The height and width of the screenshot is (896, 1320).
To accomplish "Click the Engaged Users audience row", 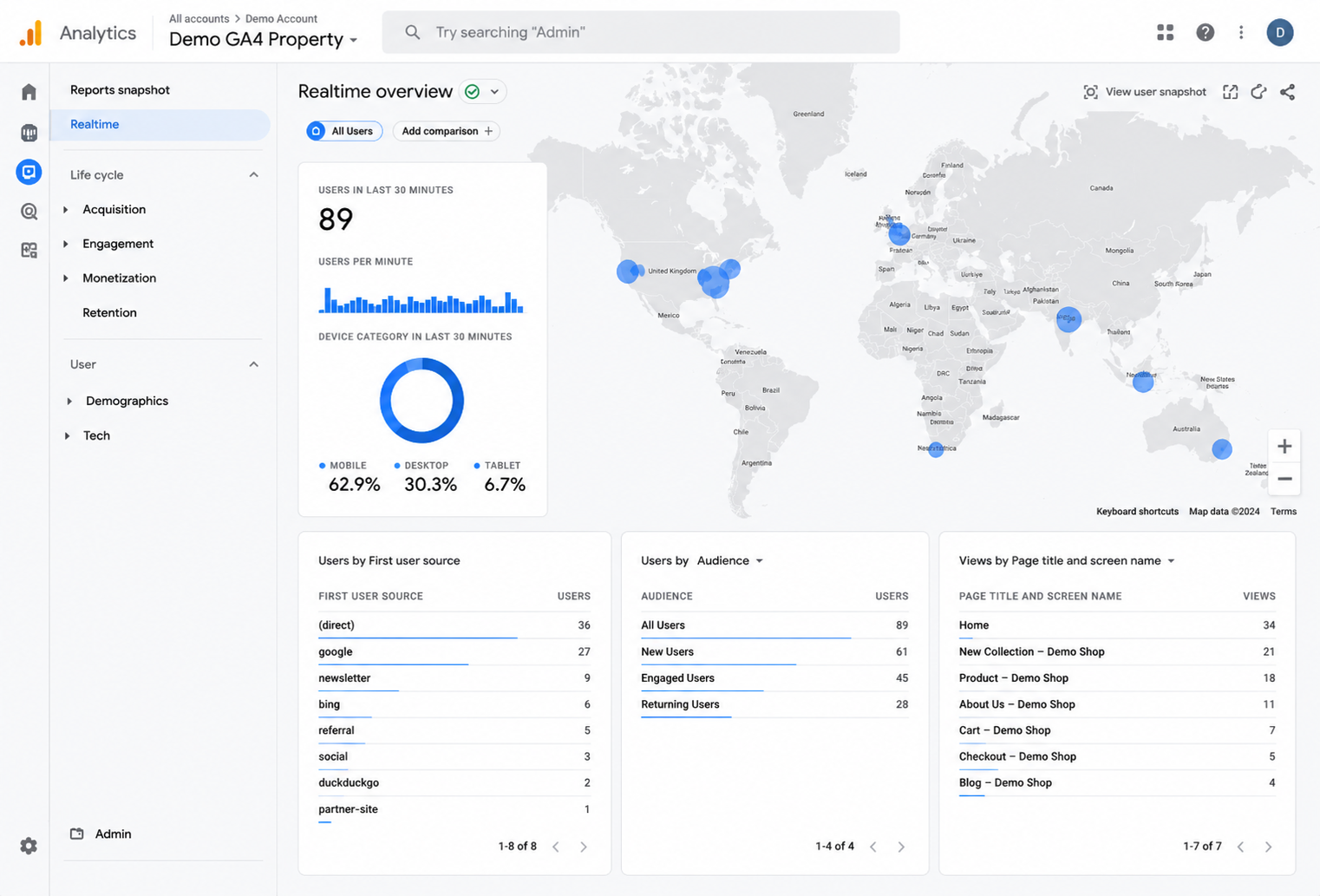I will coord(774,678).
